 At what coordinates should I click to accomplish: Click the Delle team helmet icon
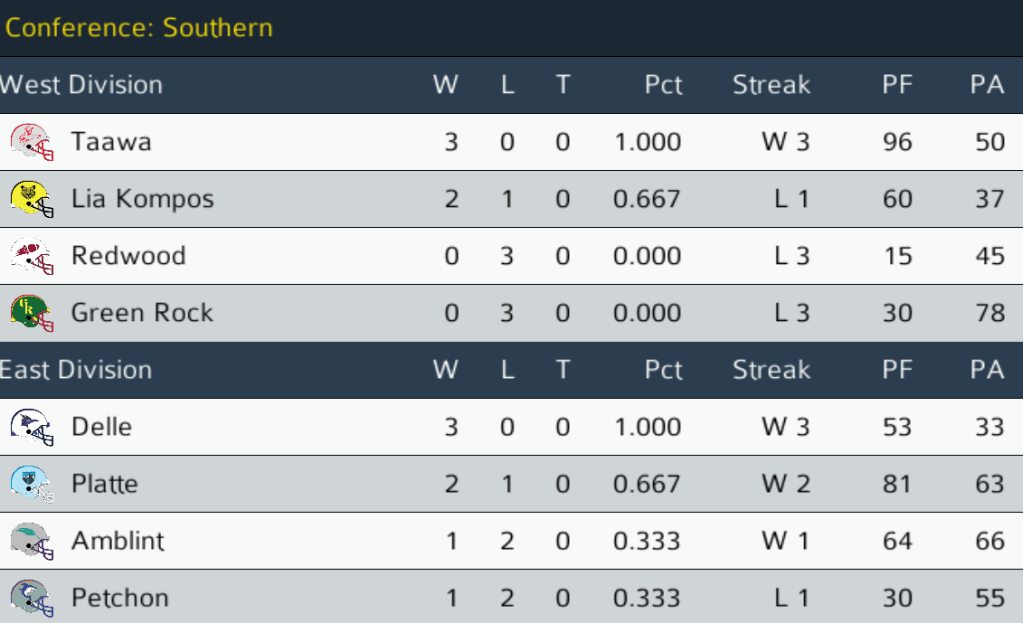32,428
